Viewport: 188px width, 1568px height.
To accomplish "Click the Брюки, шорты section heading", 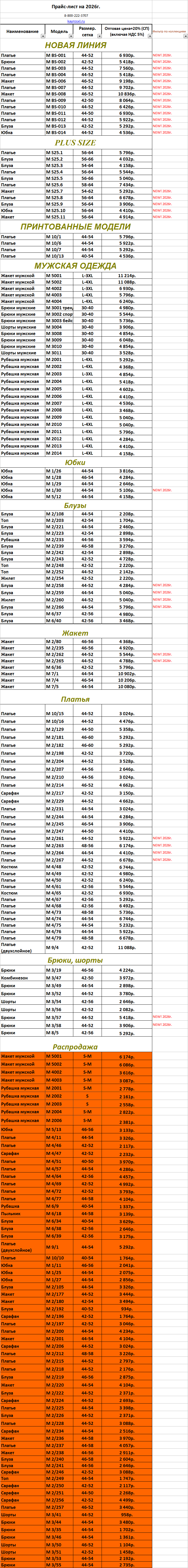I will tap(75, 960).
